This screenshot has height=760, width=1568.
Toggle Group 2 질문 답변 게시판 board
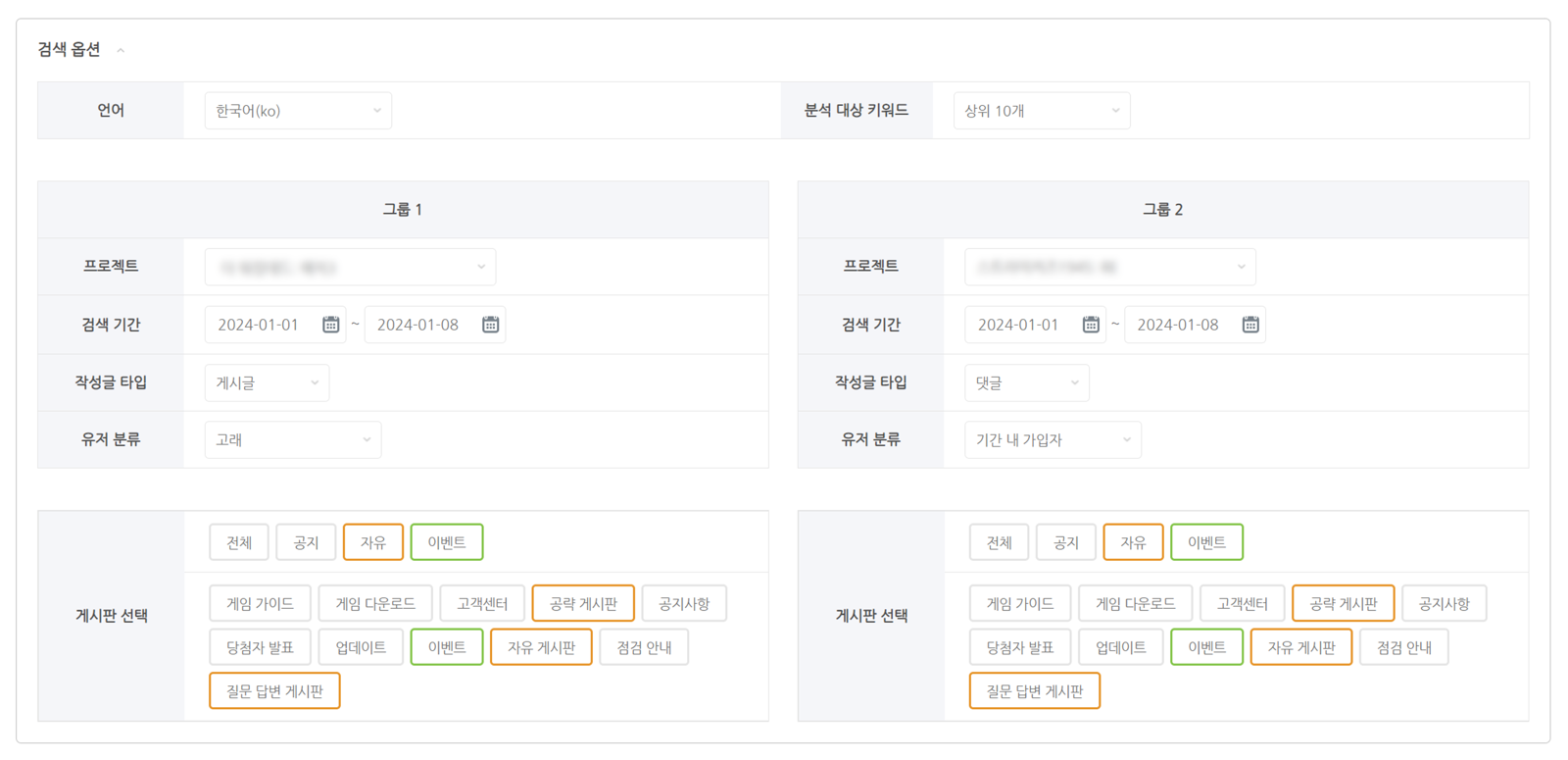tap(1034, 691)
